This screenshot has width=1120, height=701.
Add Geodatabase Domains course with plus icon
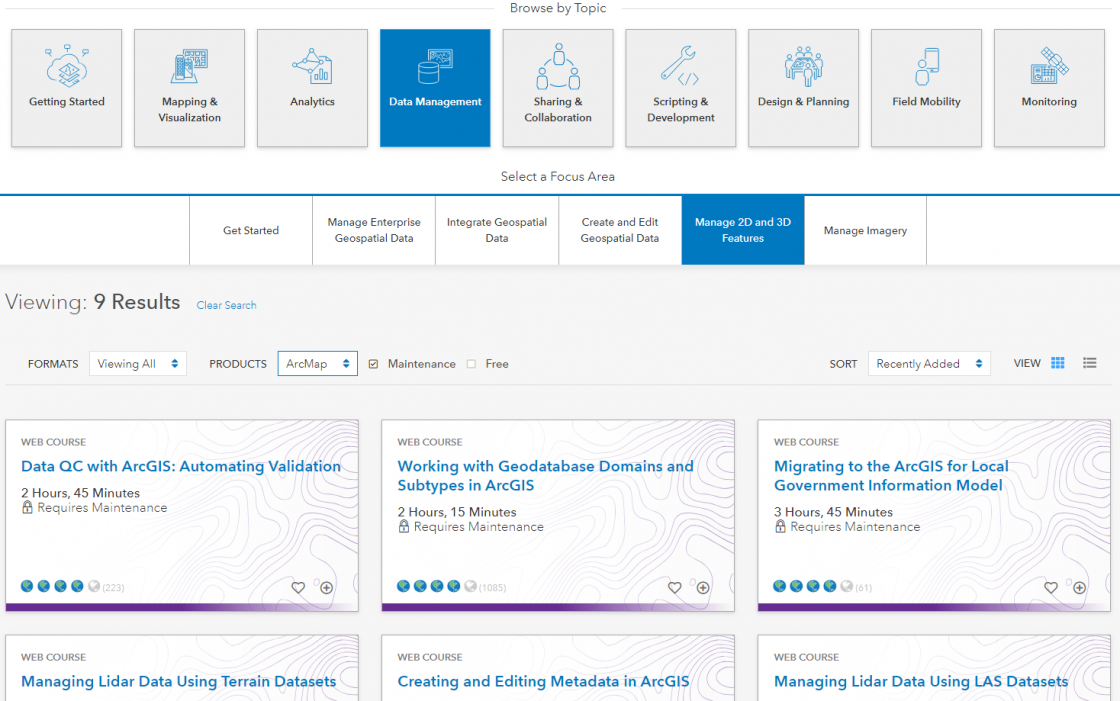coord(703,588)
